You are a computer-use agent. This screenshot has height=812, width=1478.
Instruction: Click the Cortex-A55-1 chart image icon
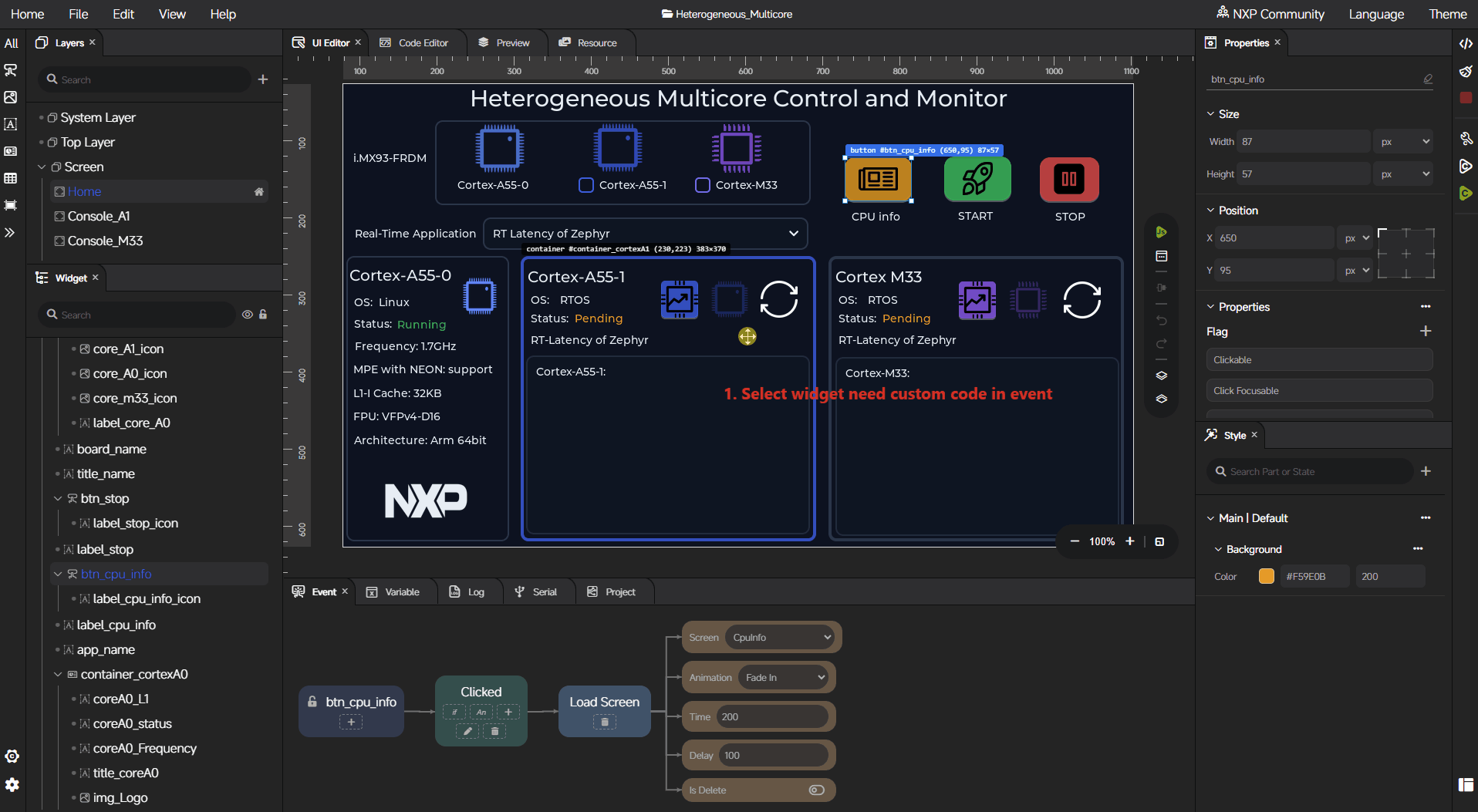click(x=680, y=300)
